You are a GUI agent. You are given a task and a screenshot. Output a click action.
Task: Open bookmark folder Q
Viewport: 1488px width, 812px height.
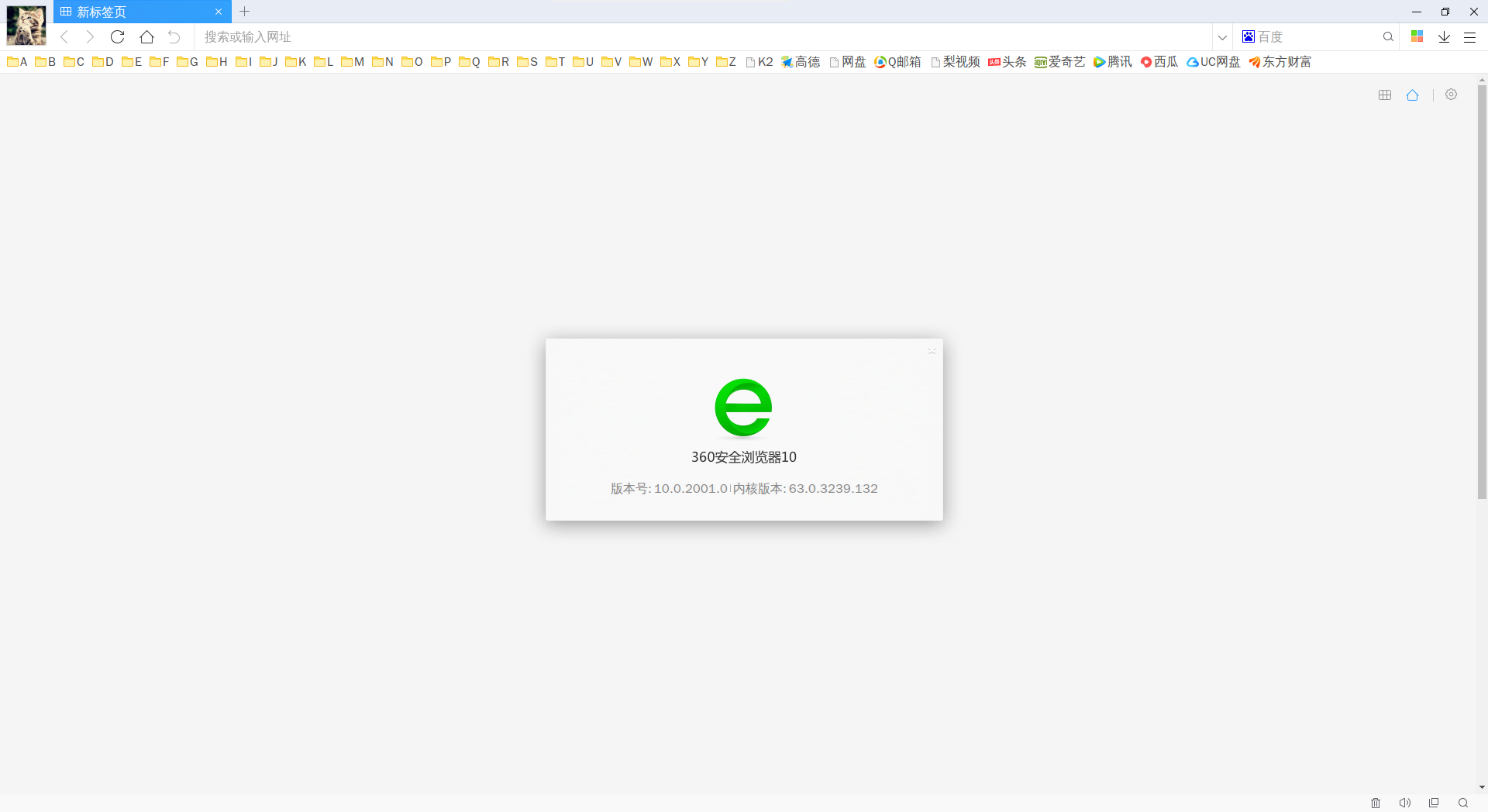point(470,61)
